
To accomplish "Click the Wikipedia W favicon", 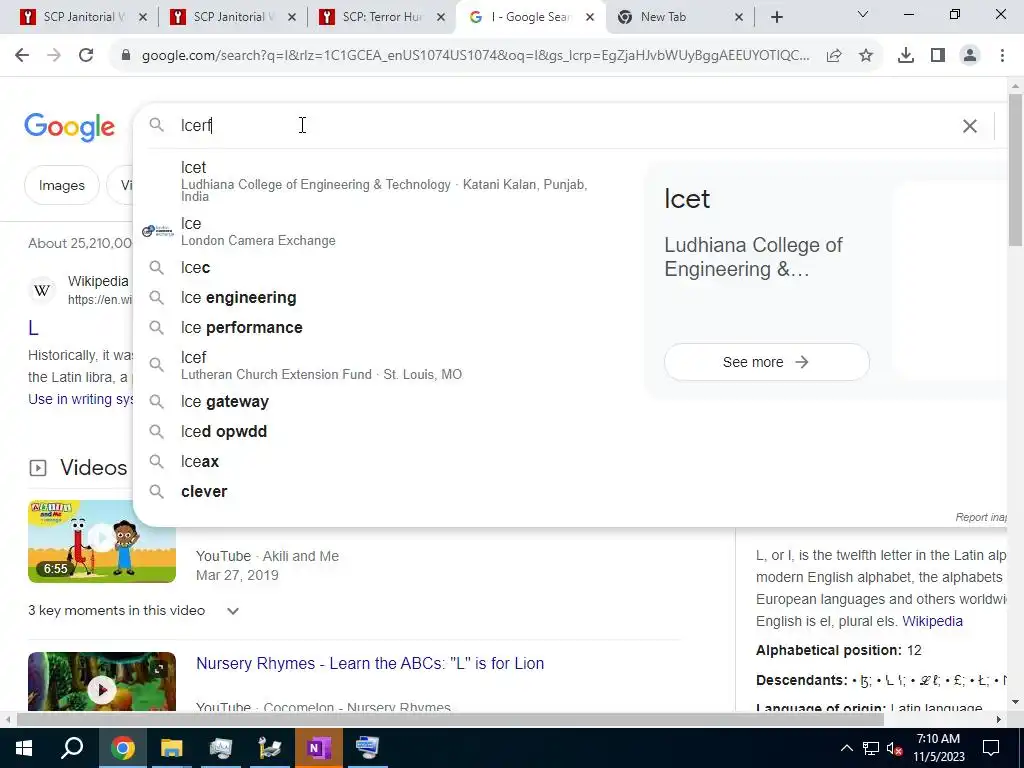I will coord(42,291).
